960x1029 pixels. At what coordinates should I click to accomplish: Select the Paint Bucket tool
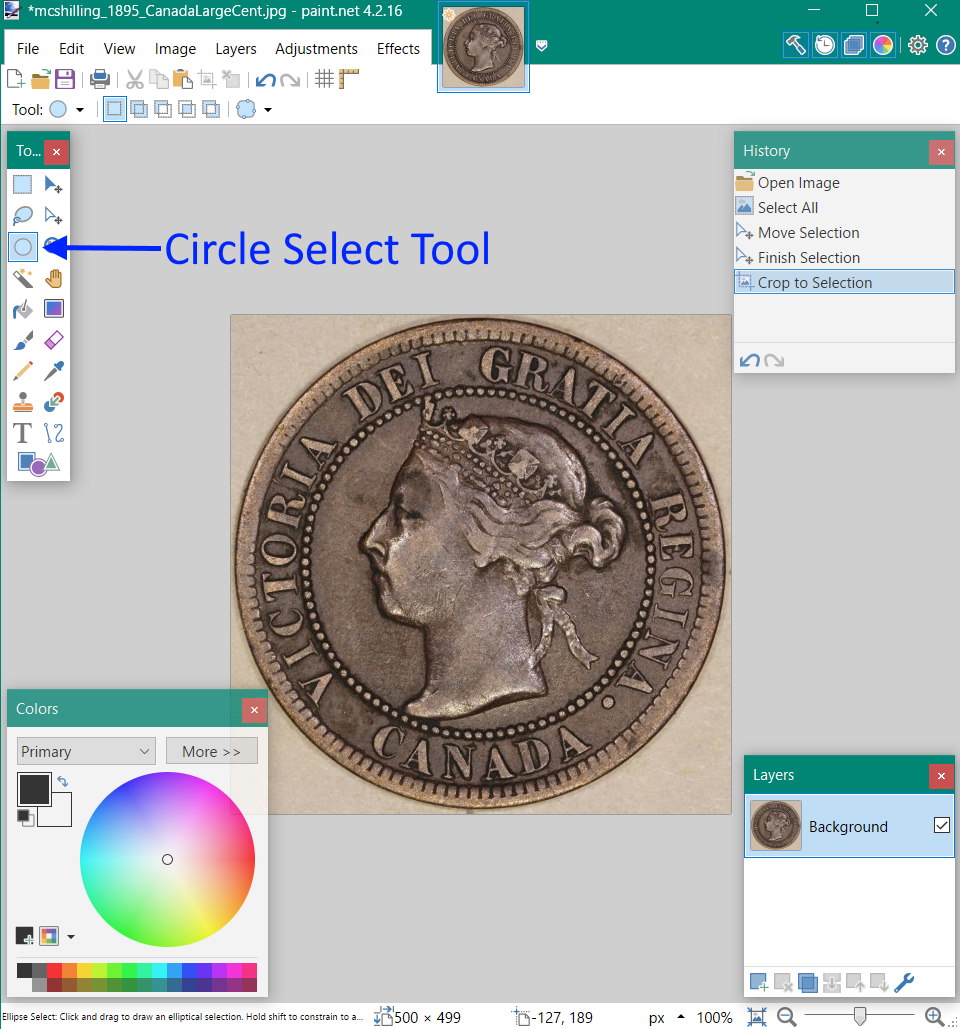(22, 309)
